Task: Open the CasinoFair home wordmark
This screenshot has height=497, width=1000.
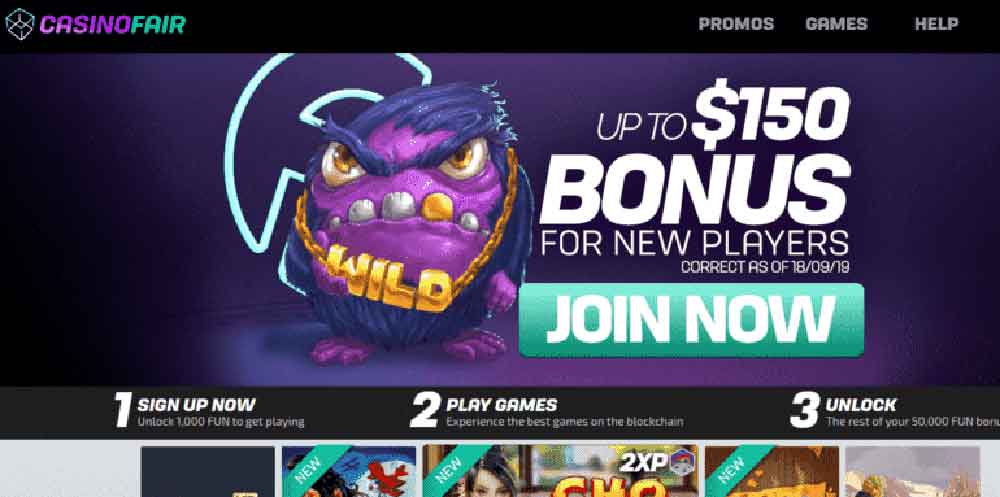Action: tap(112, 25)
